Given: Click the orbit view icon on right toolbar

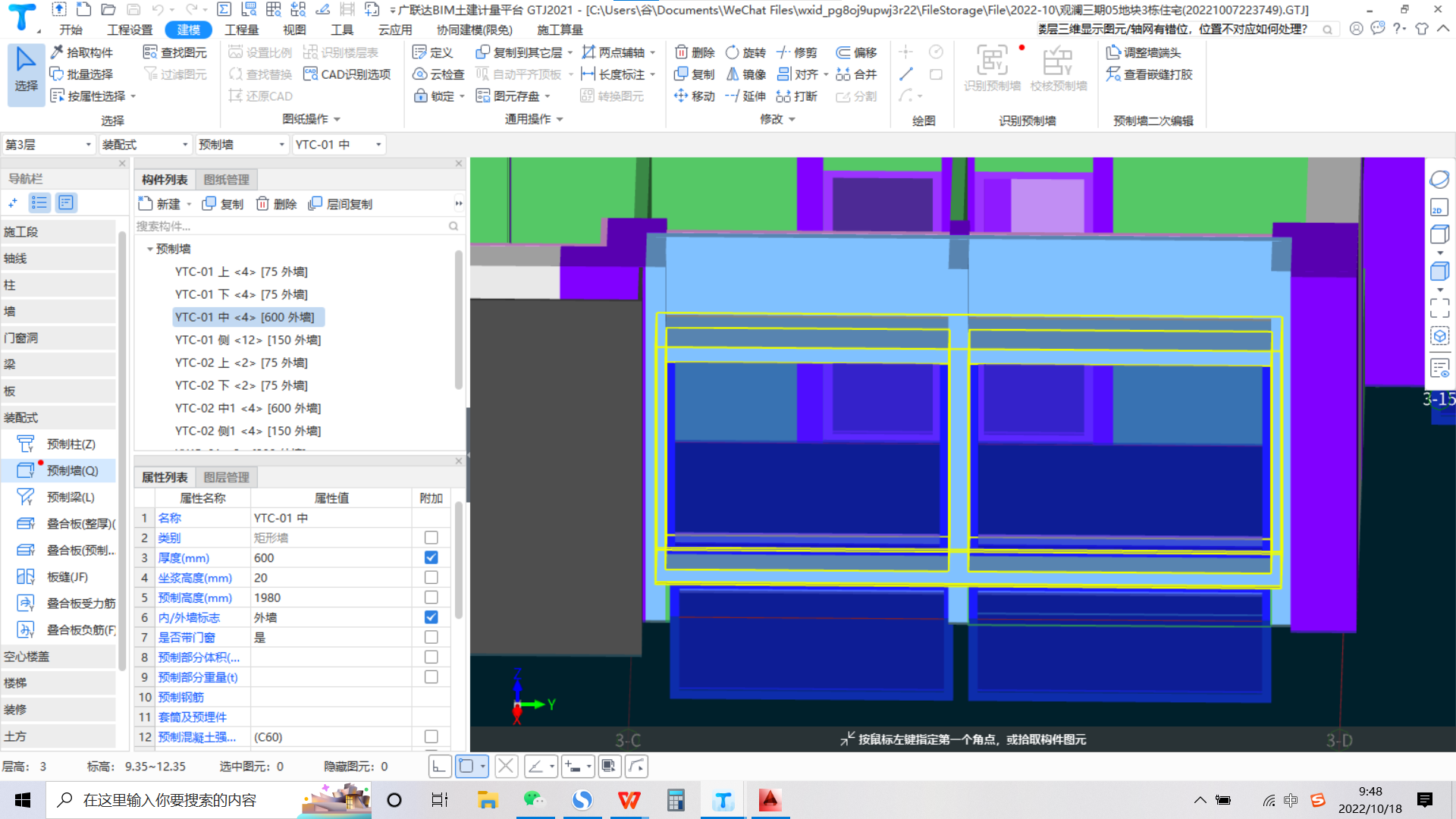Looking at the screenshot, I should tap(1439, 180).
